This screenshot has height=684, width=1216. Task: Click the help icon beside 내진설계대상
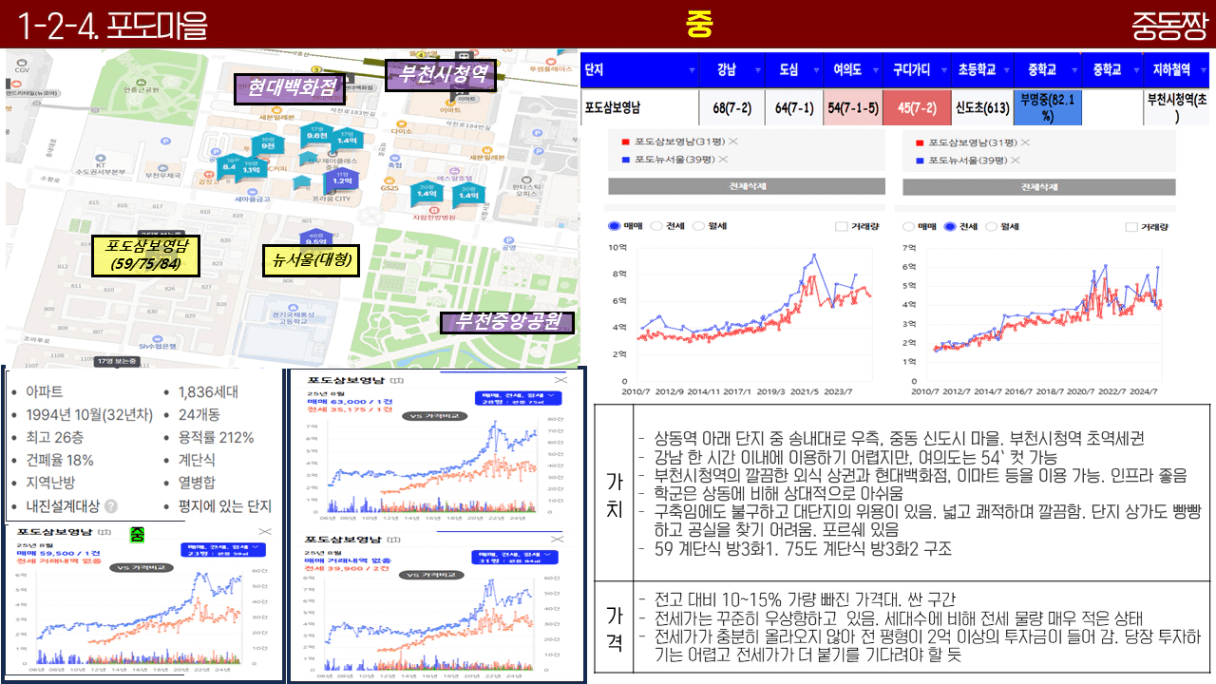[x=111, y=506]
